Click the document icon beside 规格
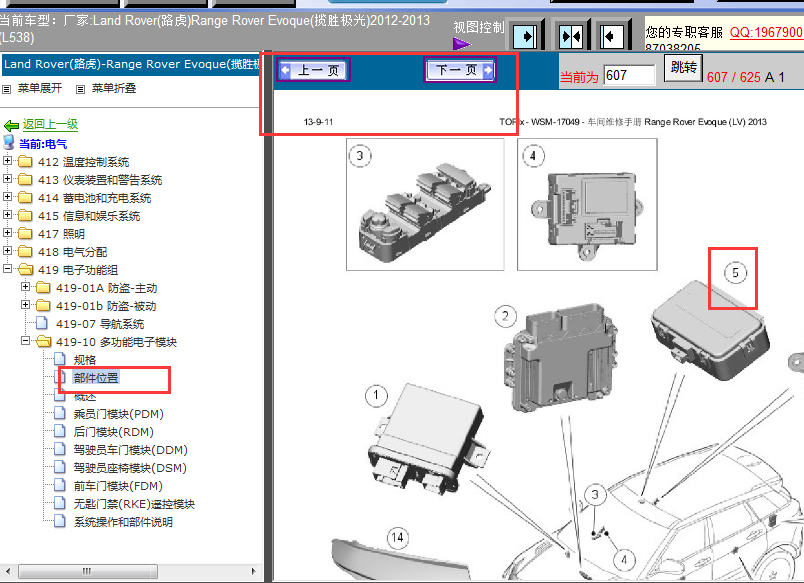804x583 pixels. 60,359
